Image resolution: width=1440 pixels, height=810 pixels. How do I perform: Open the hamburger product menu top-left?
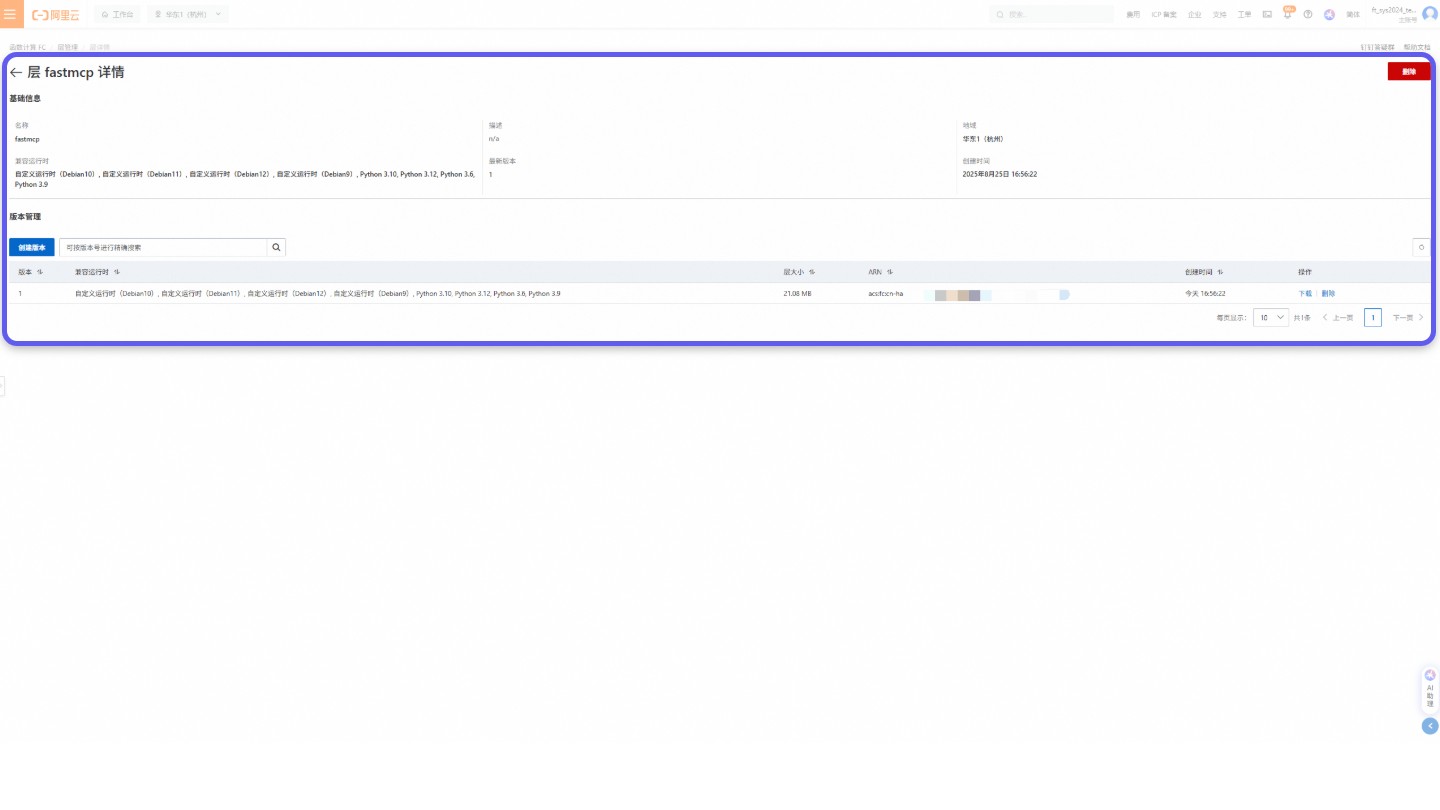point(11,13)
